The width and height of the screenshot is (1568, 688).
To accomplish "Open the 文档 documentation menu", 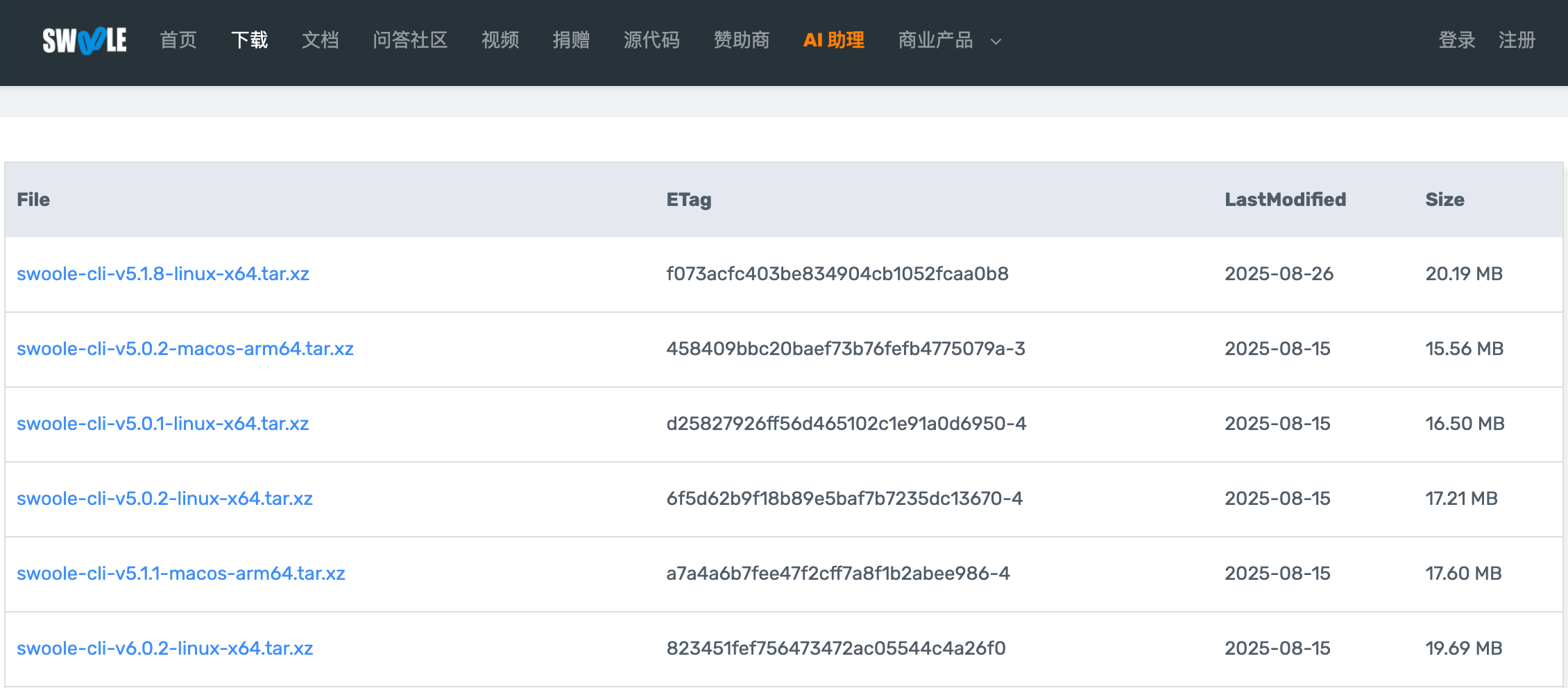I will tap(320, 40).
